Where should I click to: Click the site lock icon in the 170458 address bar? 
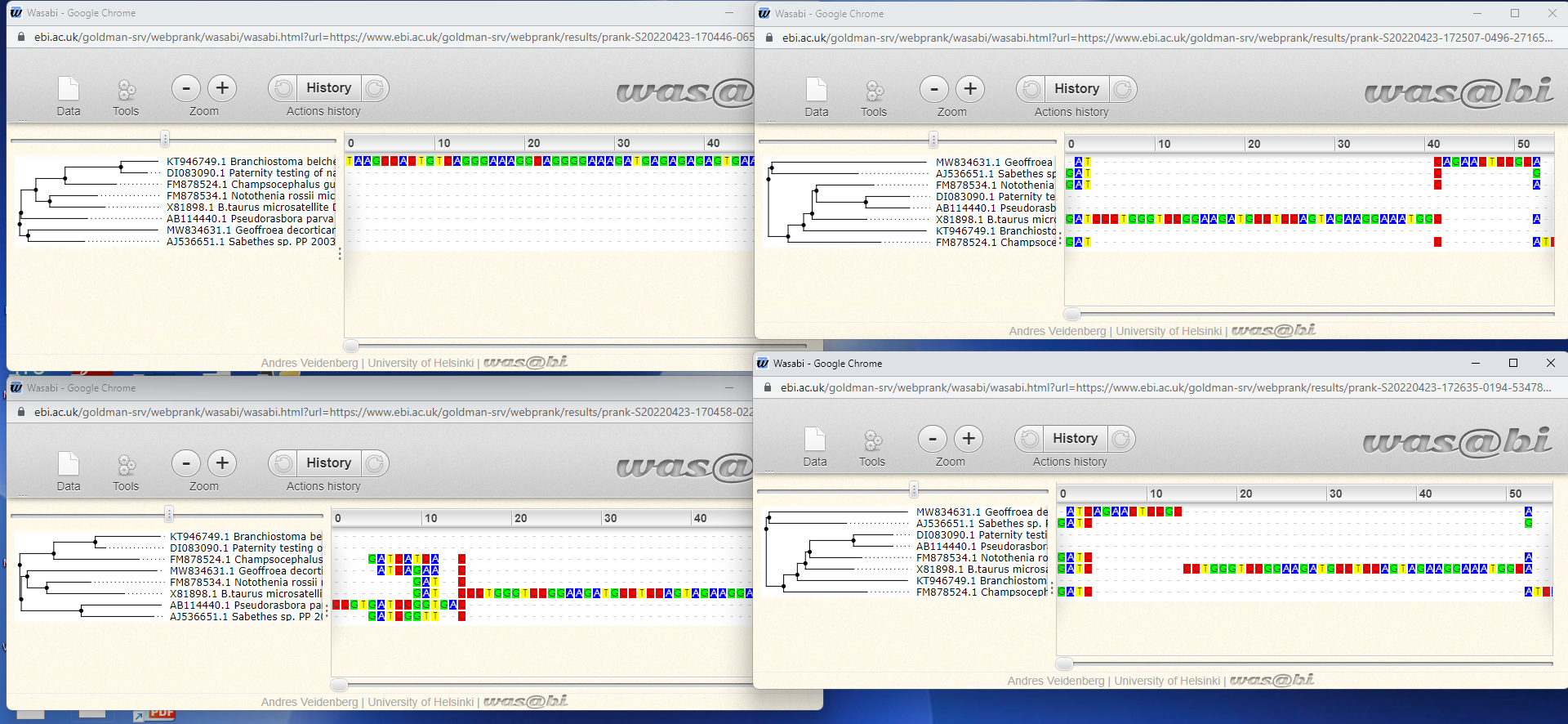click(20, 412)
